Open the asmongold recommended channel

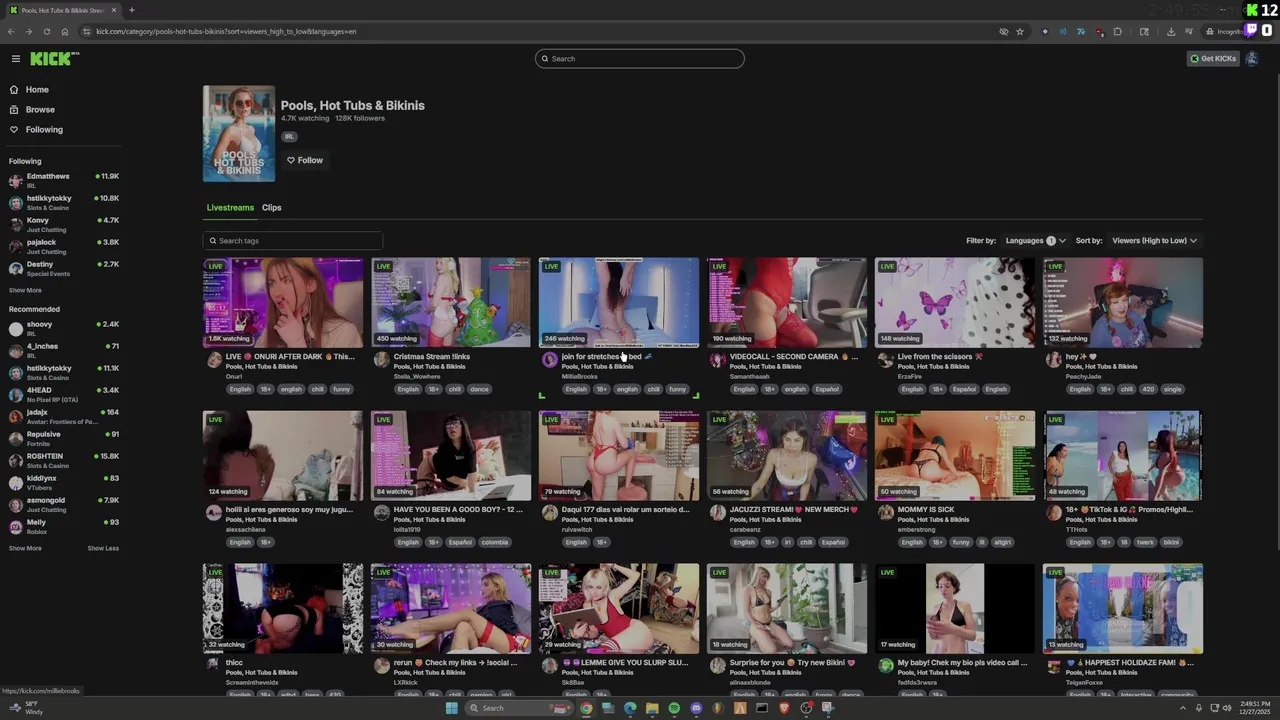pyautogui.click(x=63, y=504)
